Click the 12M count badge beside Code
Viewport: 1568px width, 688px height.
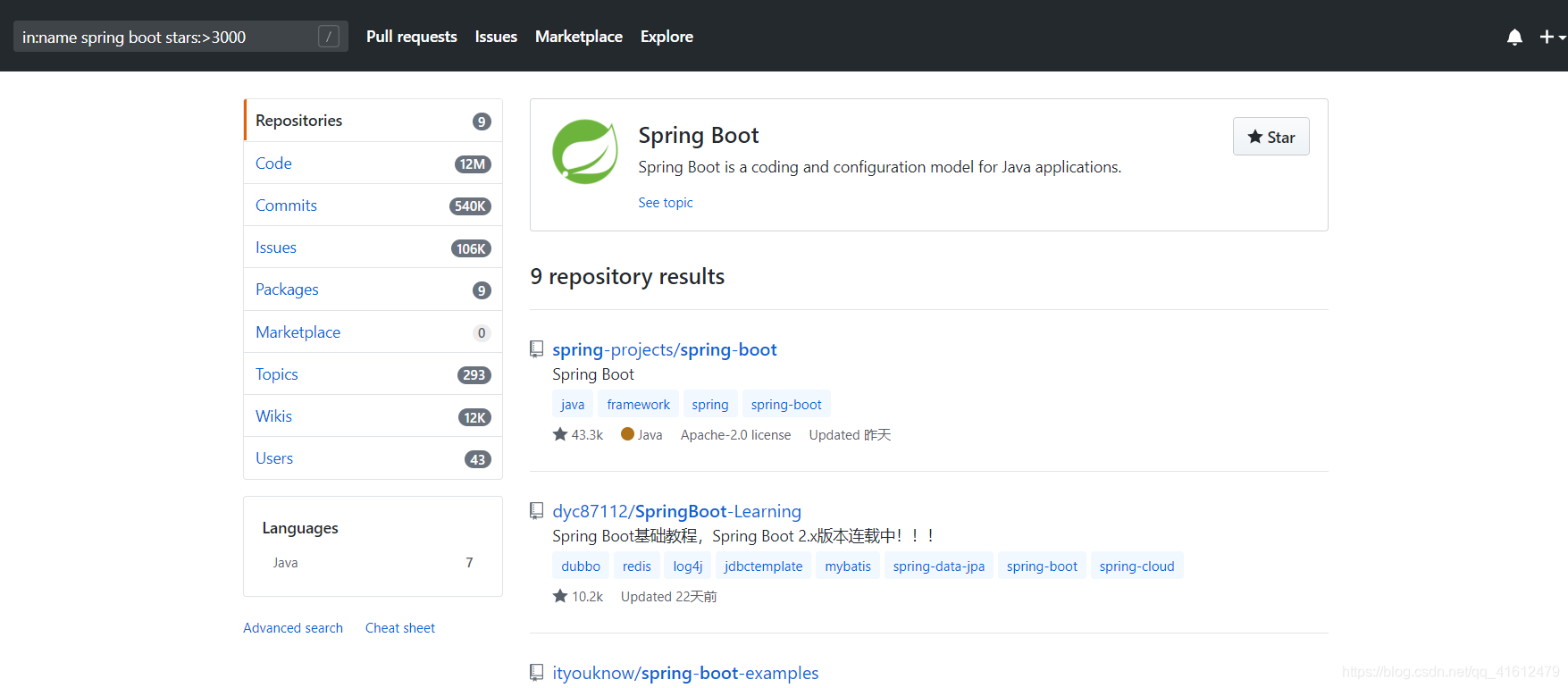coord(473,164)
